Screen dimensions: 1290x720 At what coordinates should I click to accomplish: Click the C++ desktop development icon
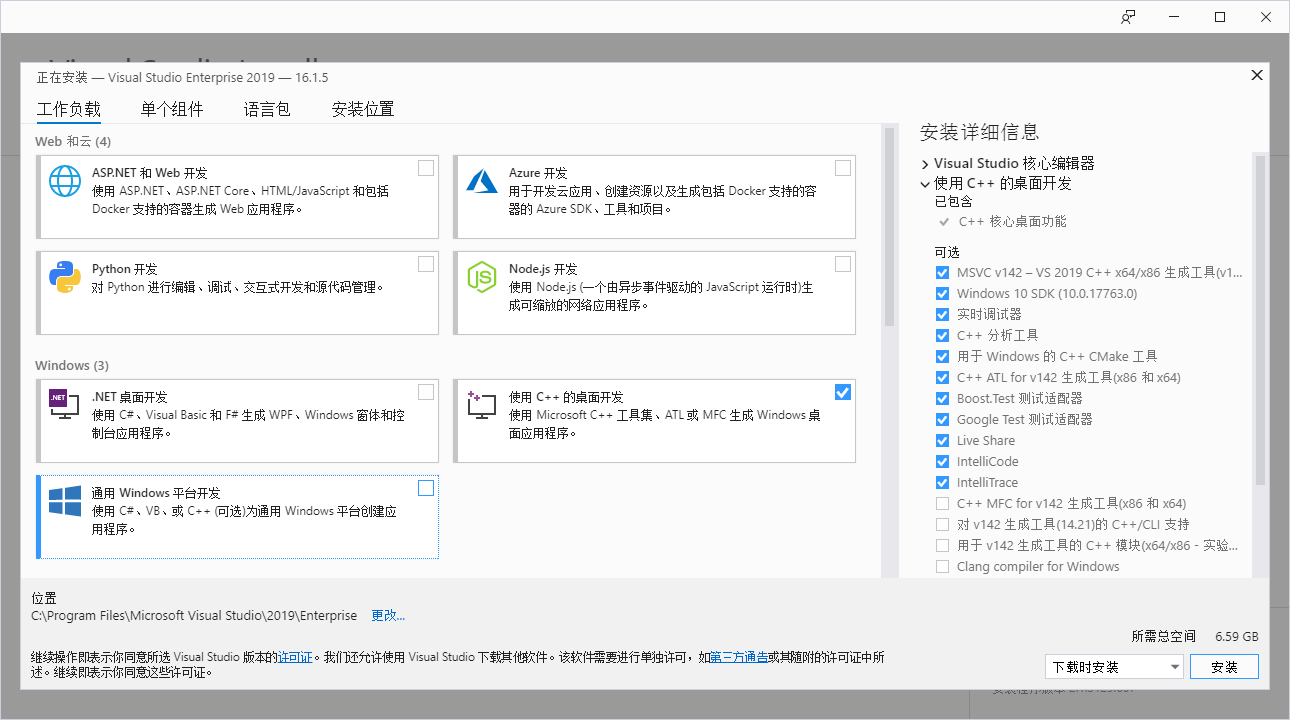482,404
